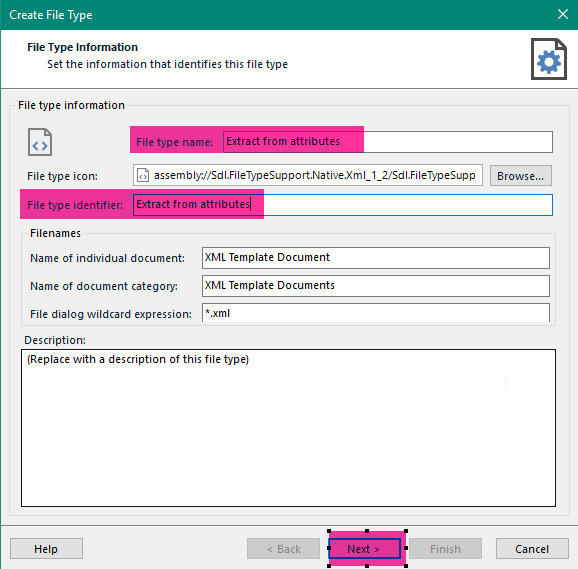Click inside the Description text area
Image resolution: width=578 pixels, height=569 pixels.
(x=288, y=428)
